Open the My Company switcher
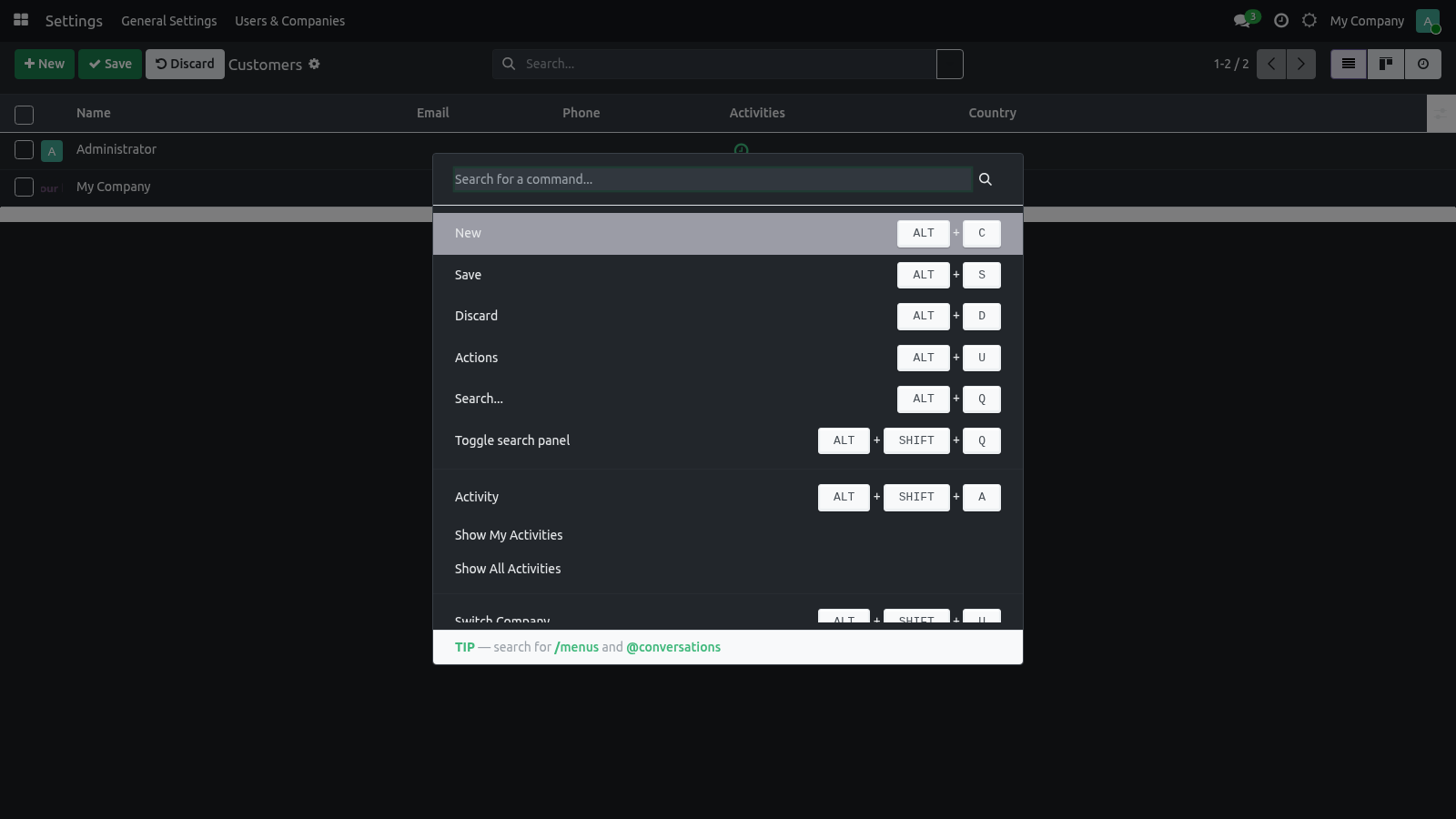1456x819 pixels. click(x=1367, y=21)
